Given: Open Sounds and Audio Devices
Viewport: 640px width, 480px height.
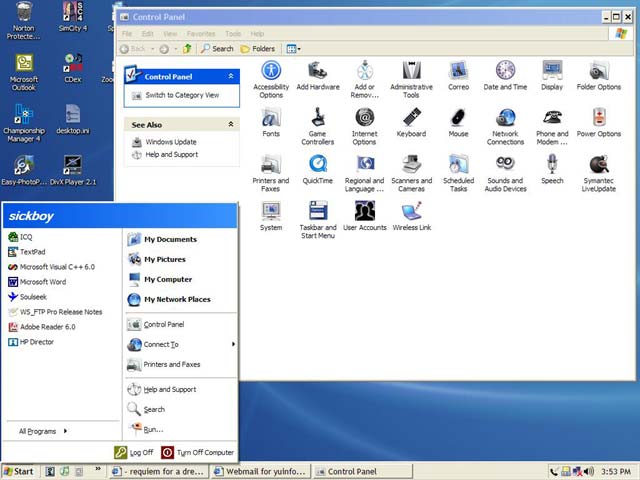Looking at the screenshot, I should point(505,173).
